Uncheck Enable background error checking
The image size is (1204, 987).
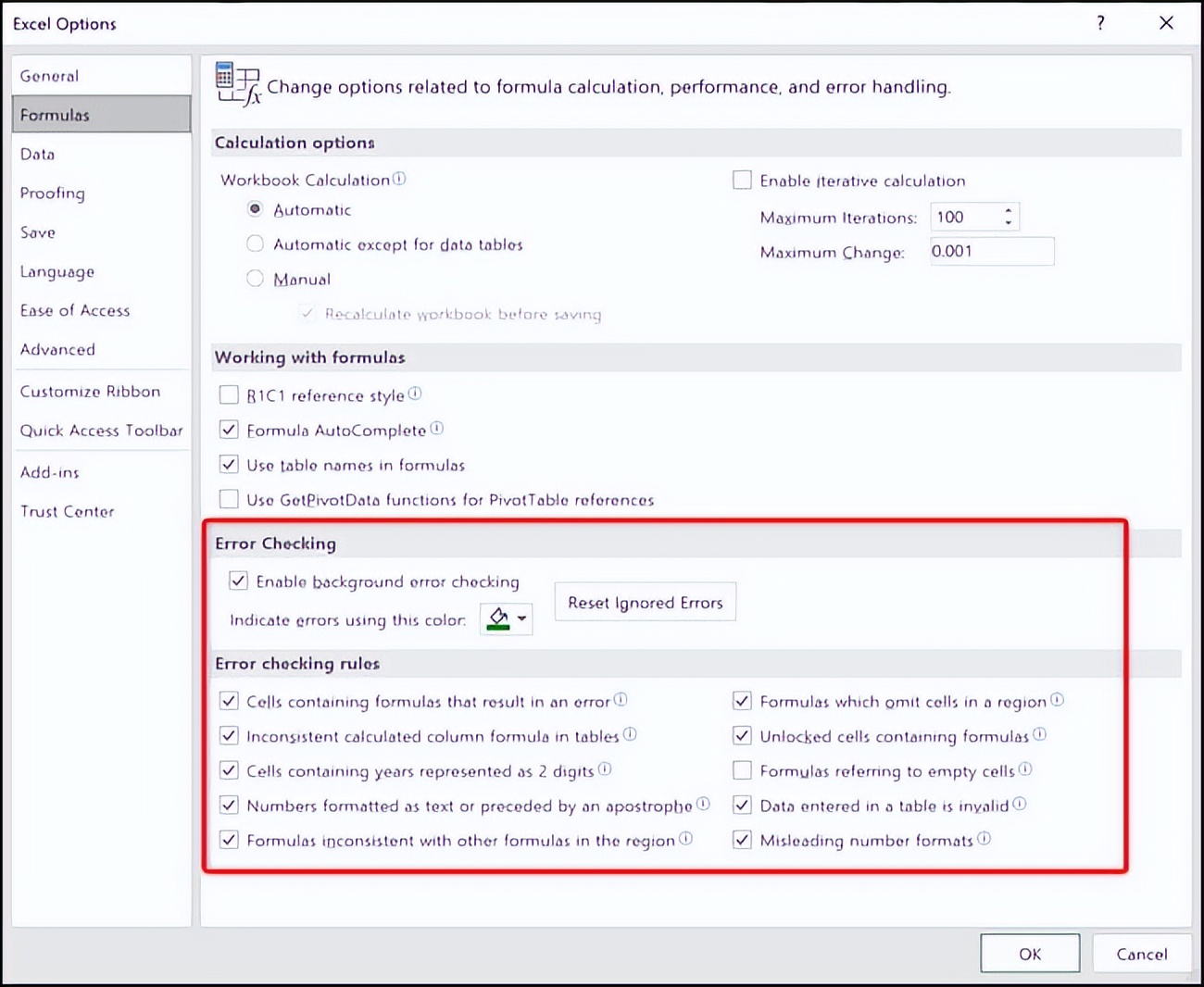coord(238,581)
